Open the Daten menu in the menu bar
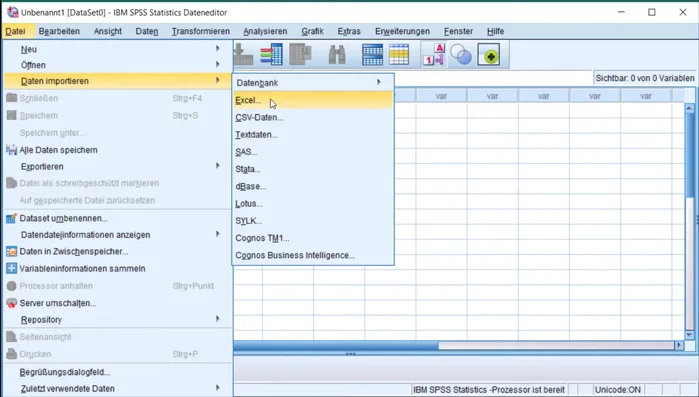 pos(147,31)
